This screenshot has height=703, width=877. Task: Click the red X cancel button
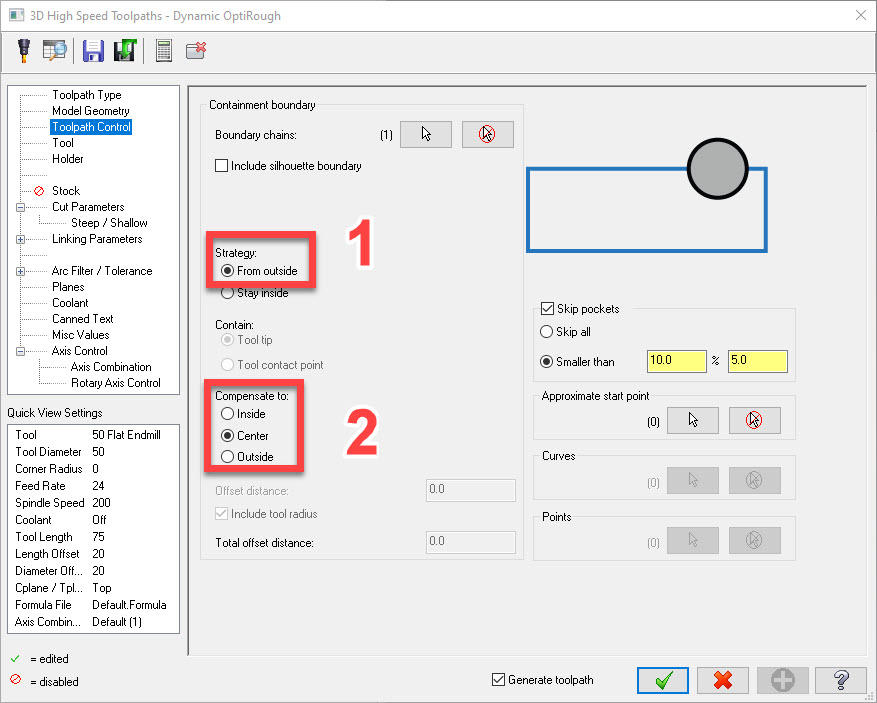pos(723,680)
